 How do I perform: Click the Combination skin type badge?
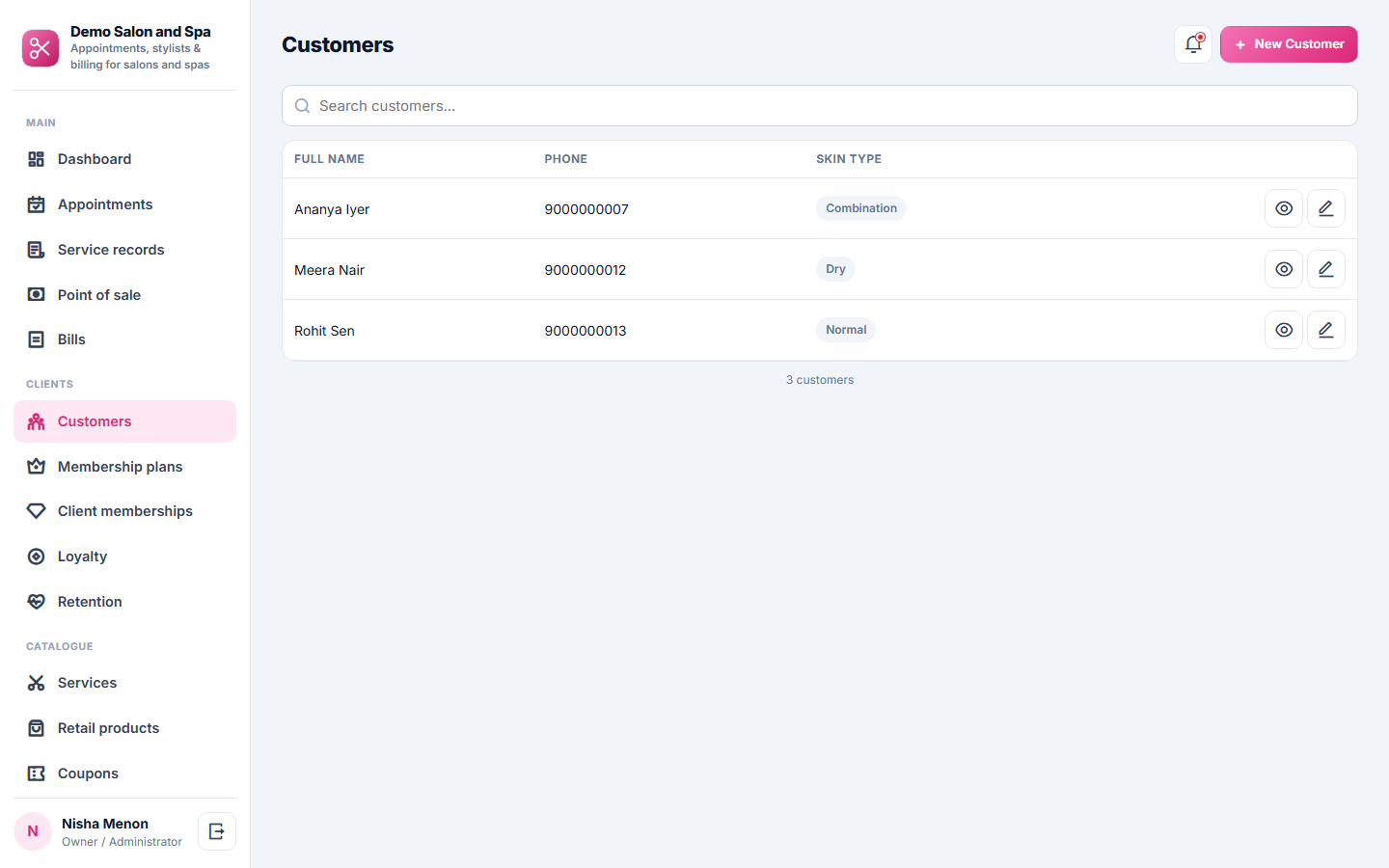point(861,208)
